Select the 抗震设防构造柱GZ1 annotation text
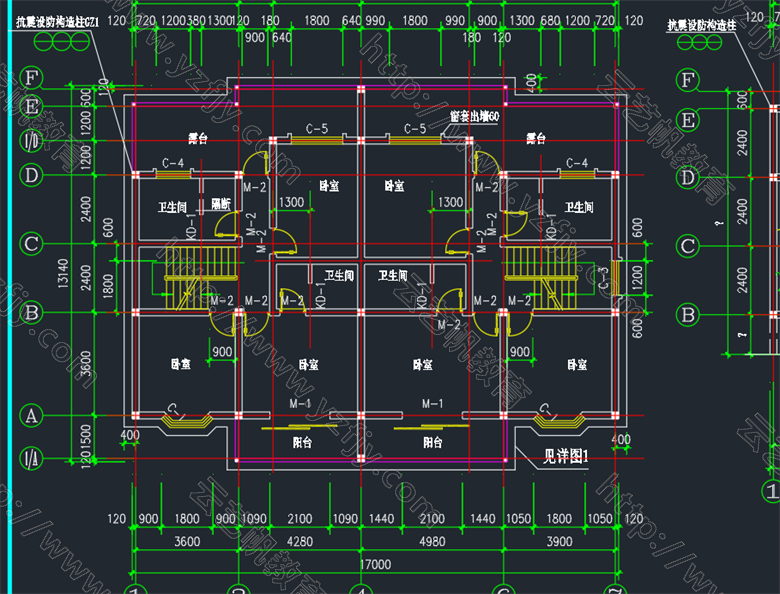This screenshot has height=594, width=780. coord(58,22)
